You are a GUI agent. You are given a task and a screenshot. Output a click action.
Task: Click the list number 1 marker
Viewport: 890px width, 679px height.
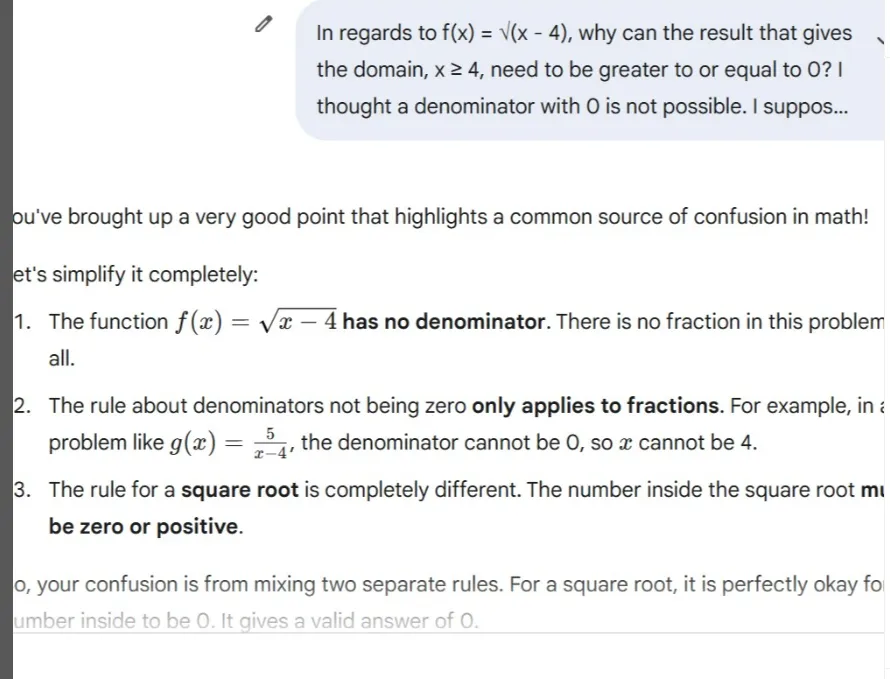point(22,322)
